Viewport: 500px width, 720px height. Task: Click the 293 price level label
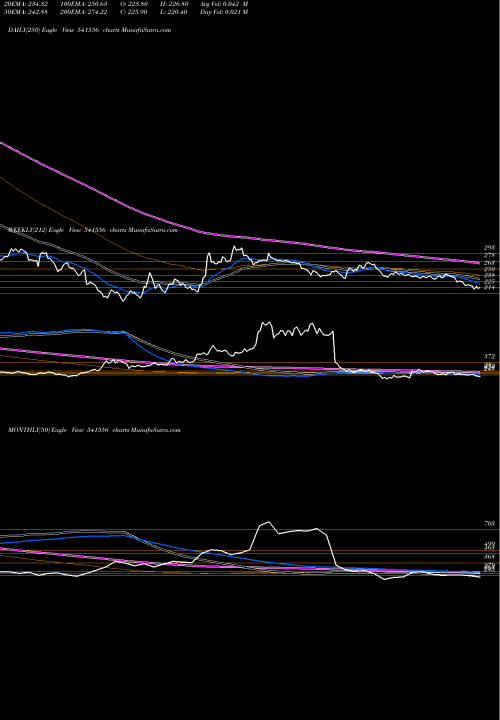[x=489, y=248]
